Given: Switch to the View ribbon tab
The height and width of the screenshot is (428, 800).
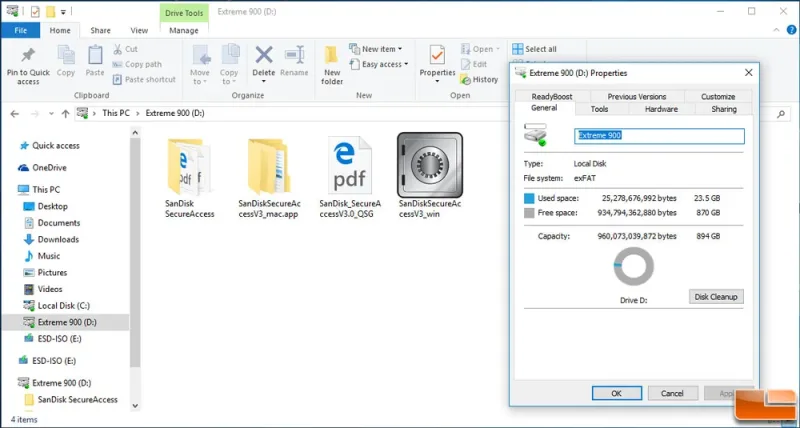Looking at the screenshot, I should (x=139, y=31).
